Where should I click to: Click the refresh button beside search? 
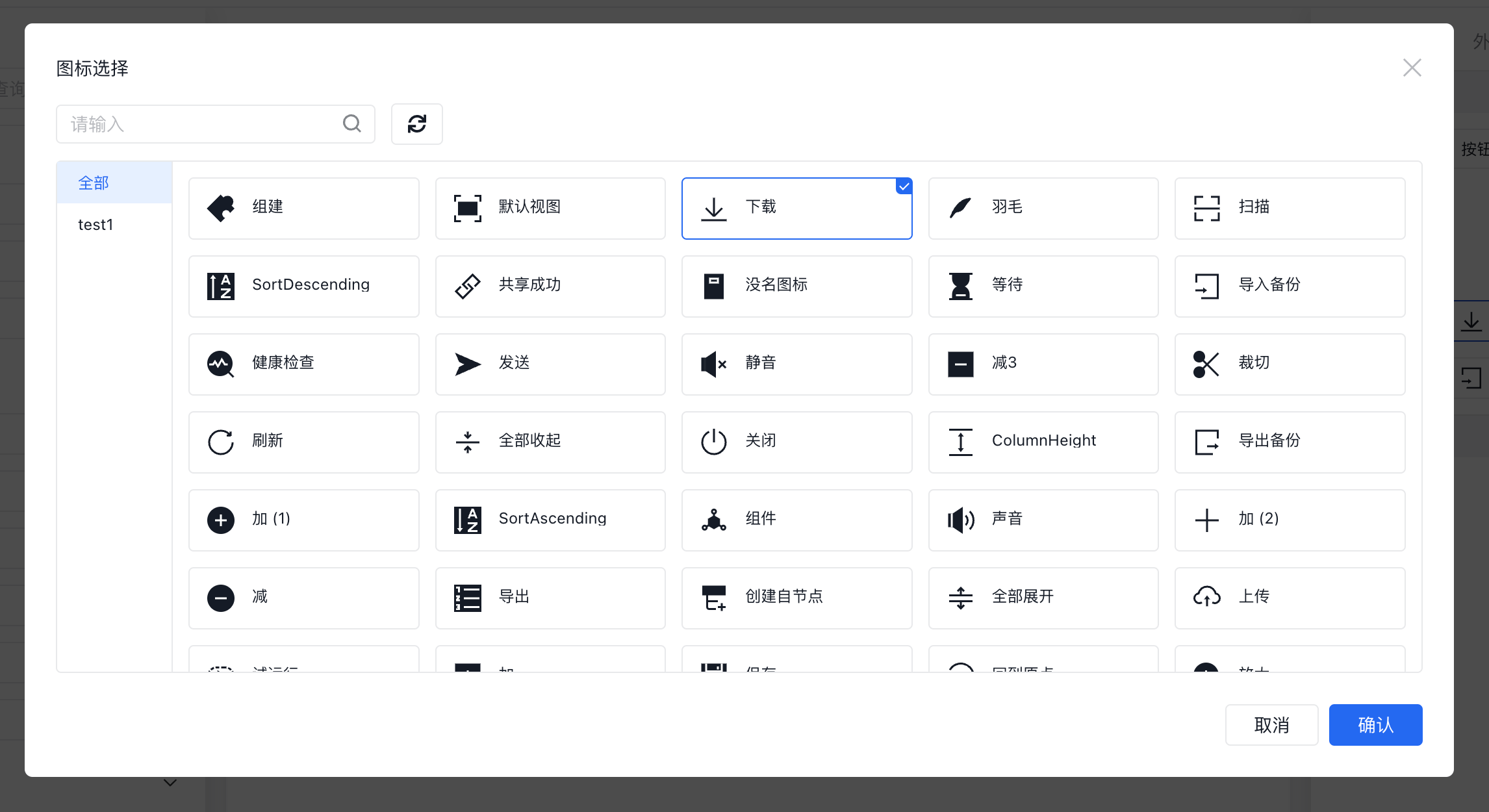click(417, 124)
